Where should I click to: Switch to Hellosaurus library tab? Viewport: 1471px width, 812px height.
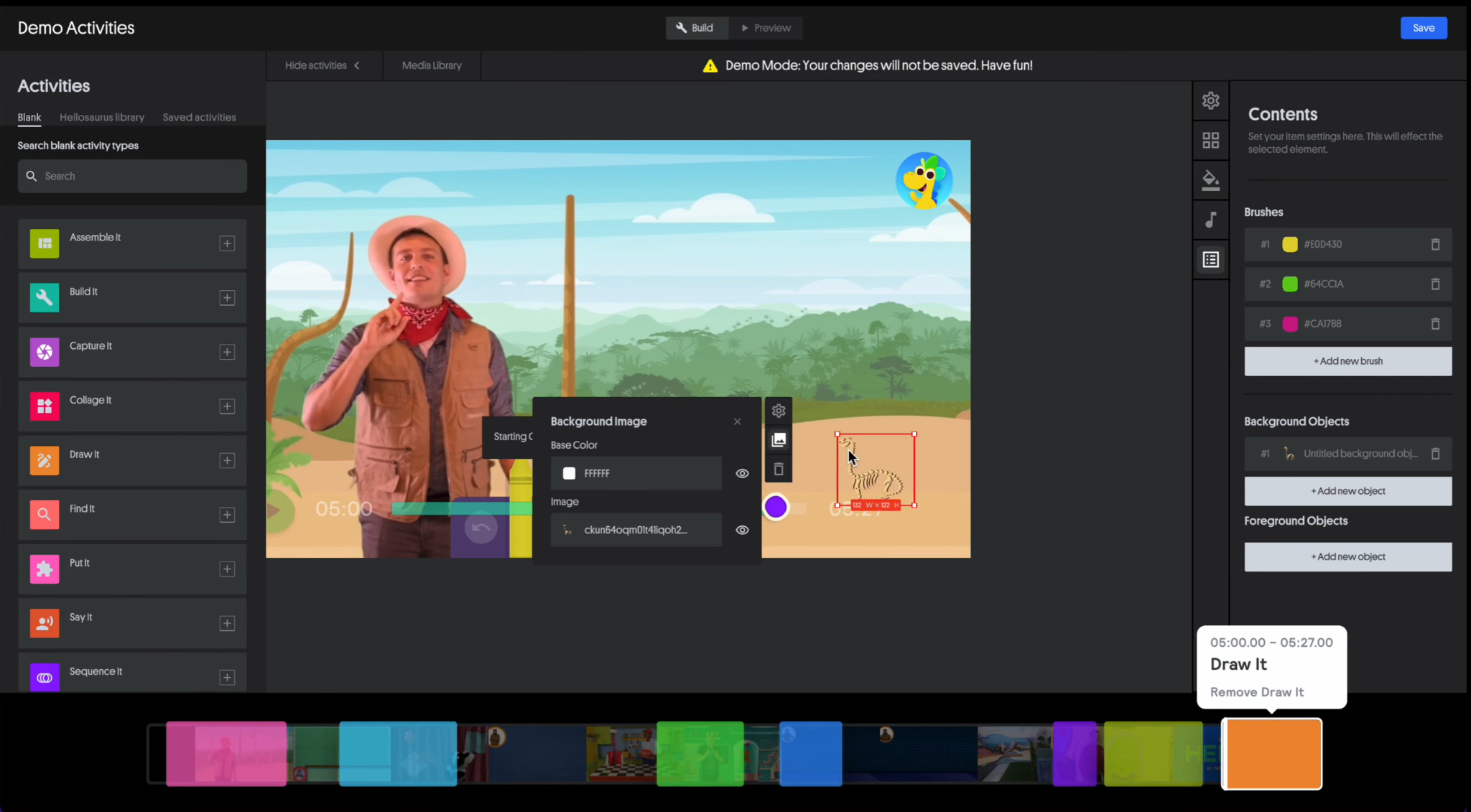(x=102, y=118)
